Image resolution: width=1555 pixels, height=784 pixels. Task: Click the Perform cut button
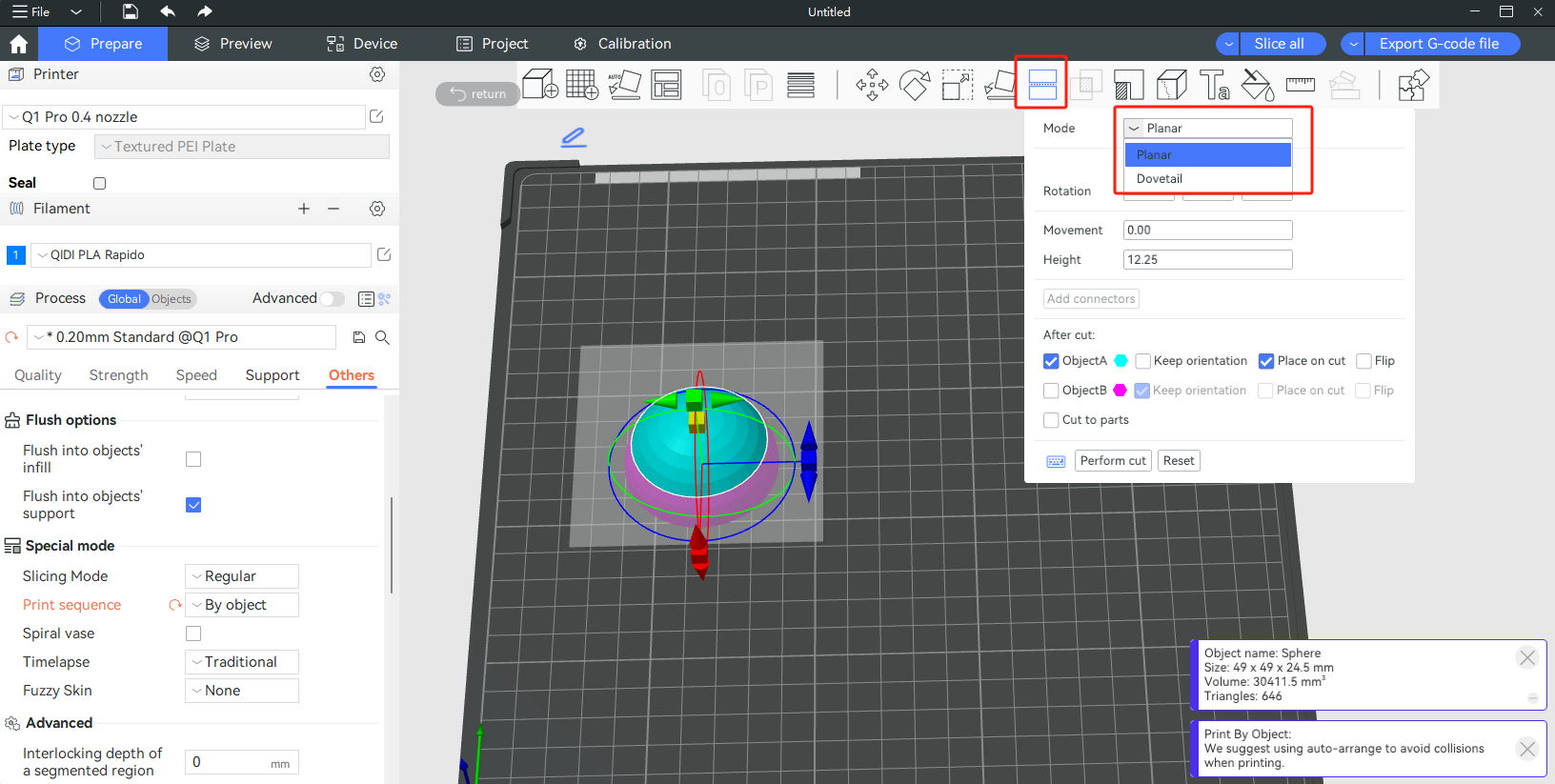tap(1113, 461)
